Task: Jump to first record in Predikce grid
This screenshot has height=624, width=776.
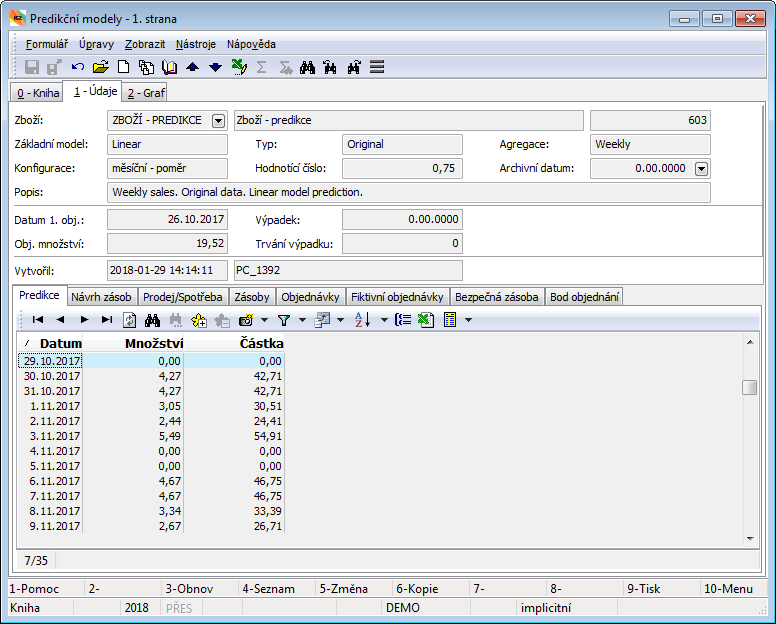Action: click(x=37, y=320)
